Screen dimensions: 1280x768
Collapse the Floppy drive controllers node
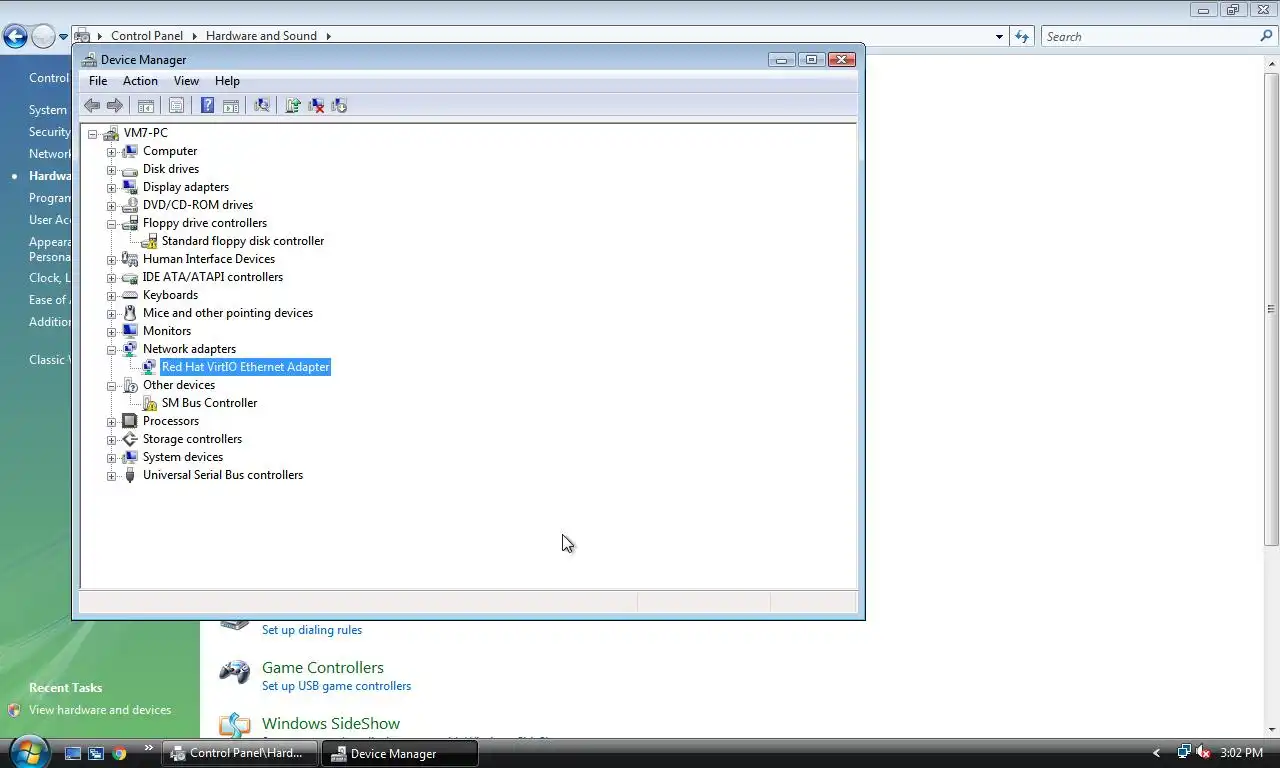pyautogui.click(x=111, y=223)
